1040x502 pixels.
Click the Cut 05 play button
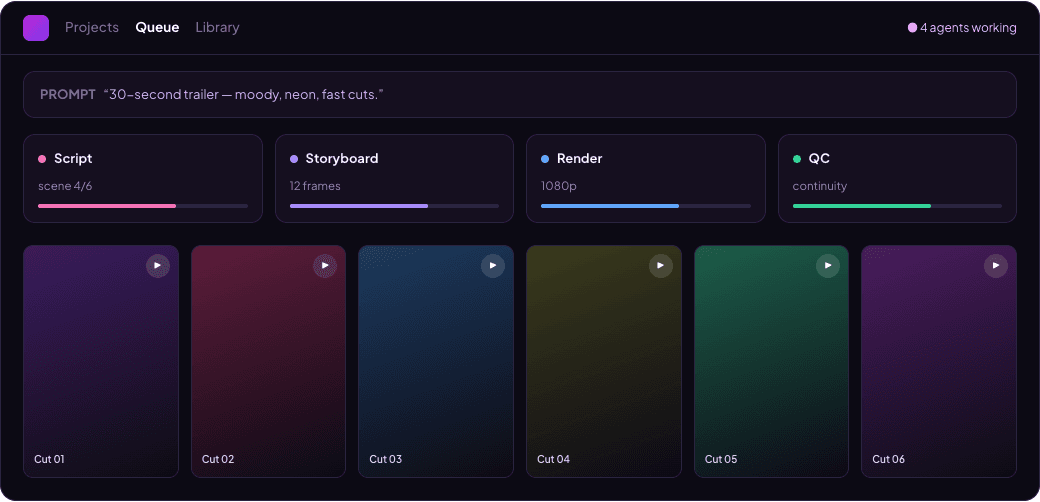(x=828, y=266)
